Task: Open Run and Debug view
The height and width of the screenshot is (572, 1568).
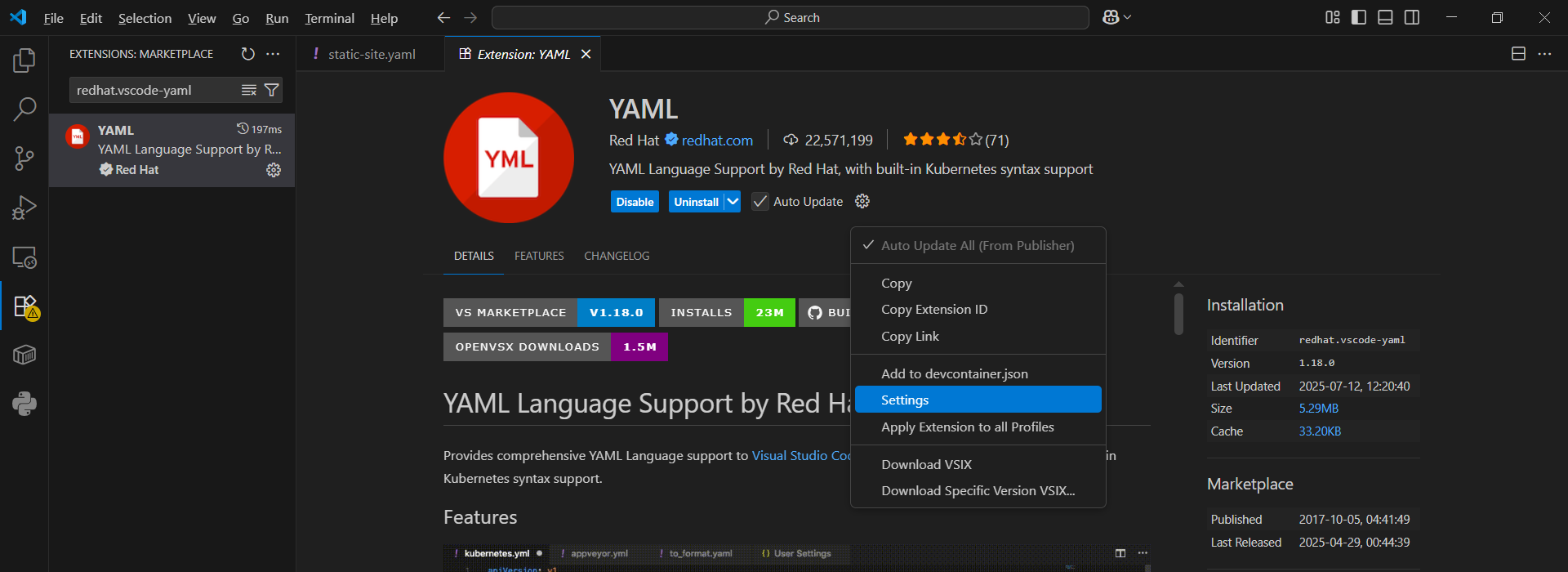Action: click(x=24, y=208)
